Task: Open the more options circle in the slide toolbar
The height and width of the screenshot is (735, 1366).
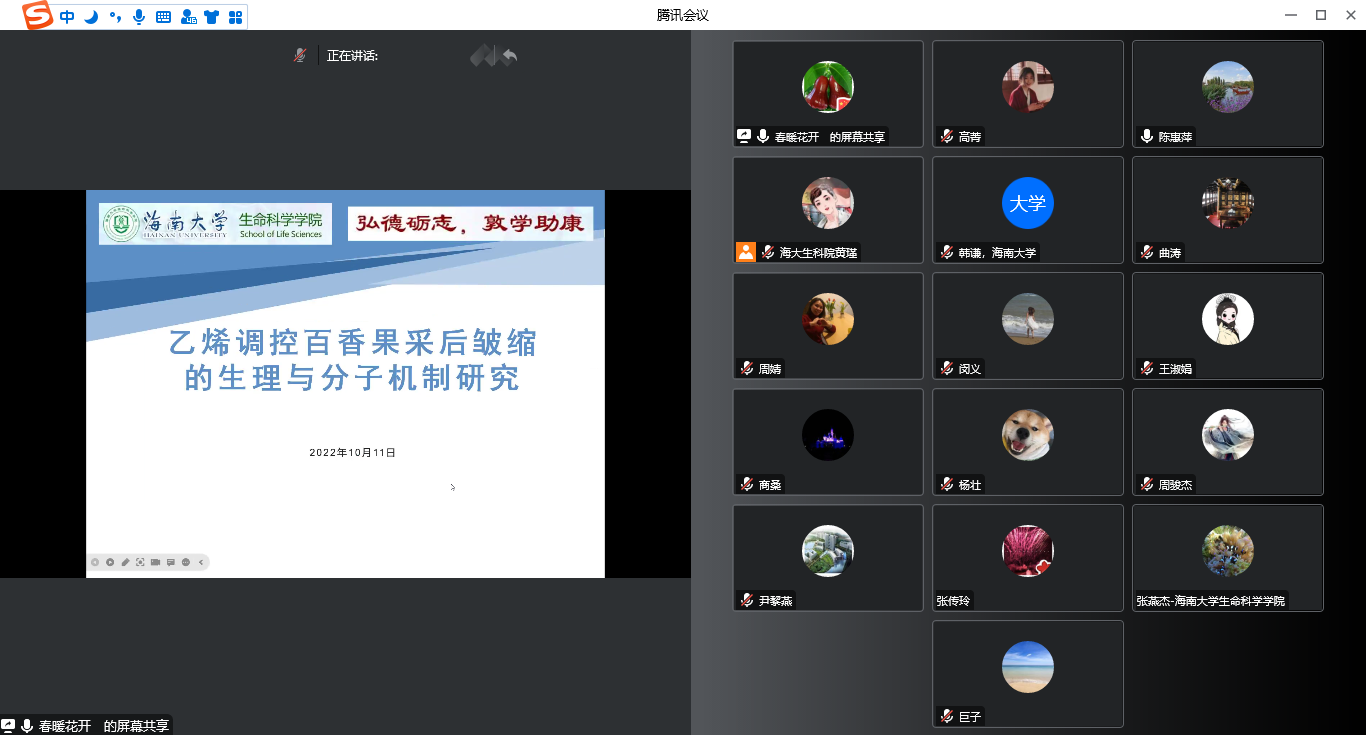Action: (186, 562)
